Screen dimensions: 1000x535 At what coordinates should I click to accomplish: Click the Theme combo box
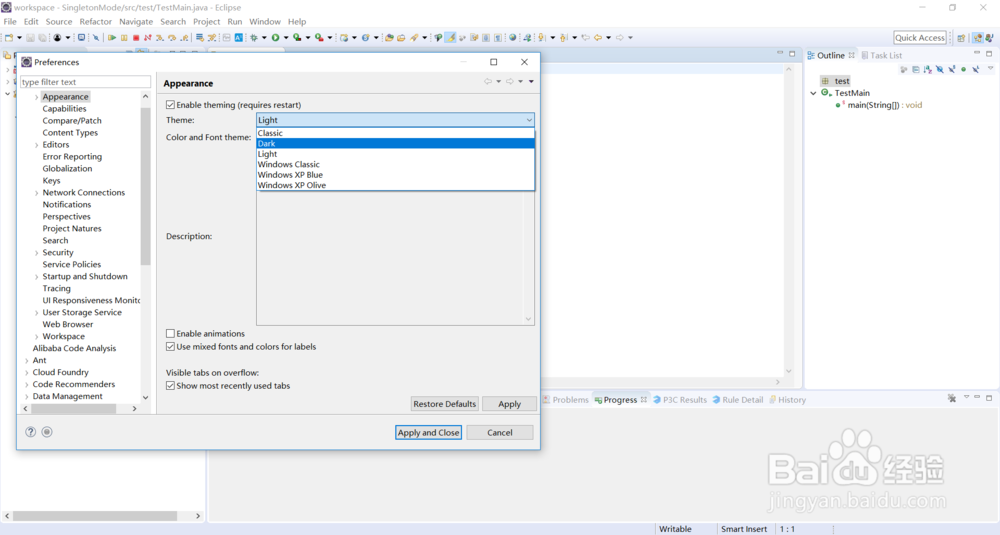pyautogui.click(x=395, y=120)
